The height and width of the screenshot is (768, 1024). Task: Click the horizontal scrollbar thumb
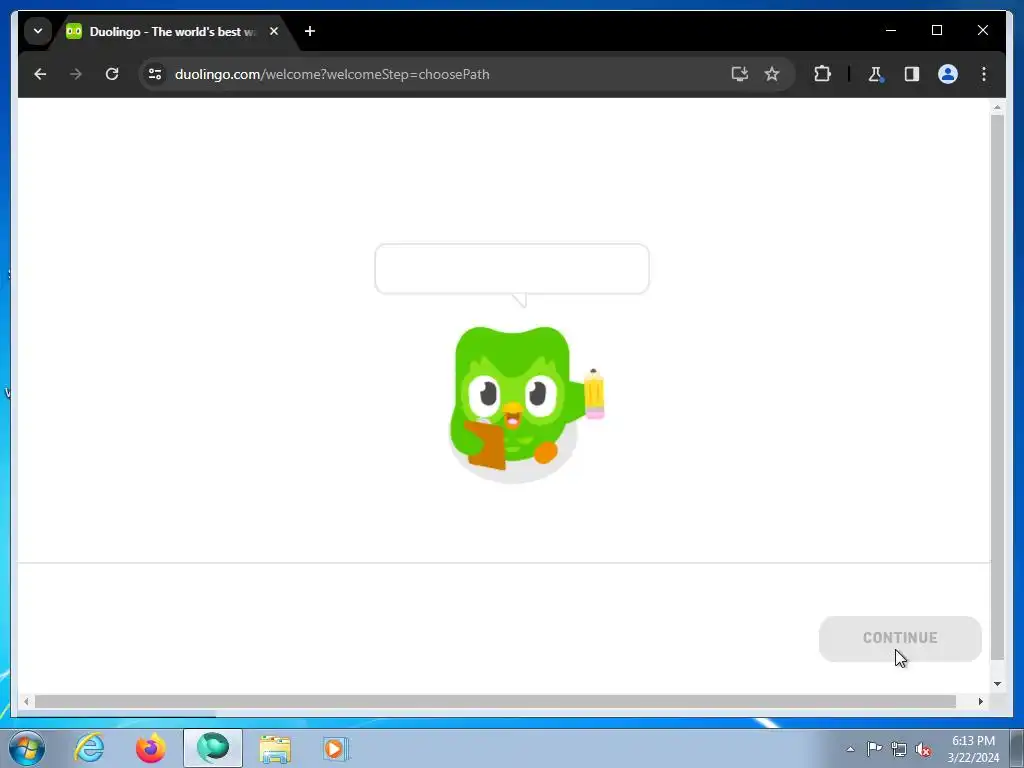[495, 701]
